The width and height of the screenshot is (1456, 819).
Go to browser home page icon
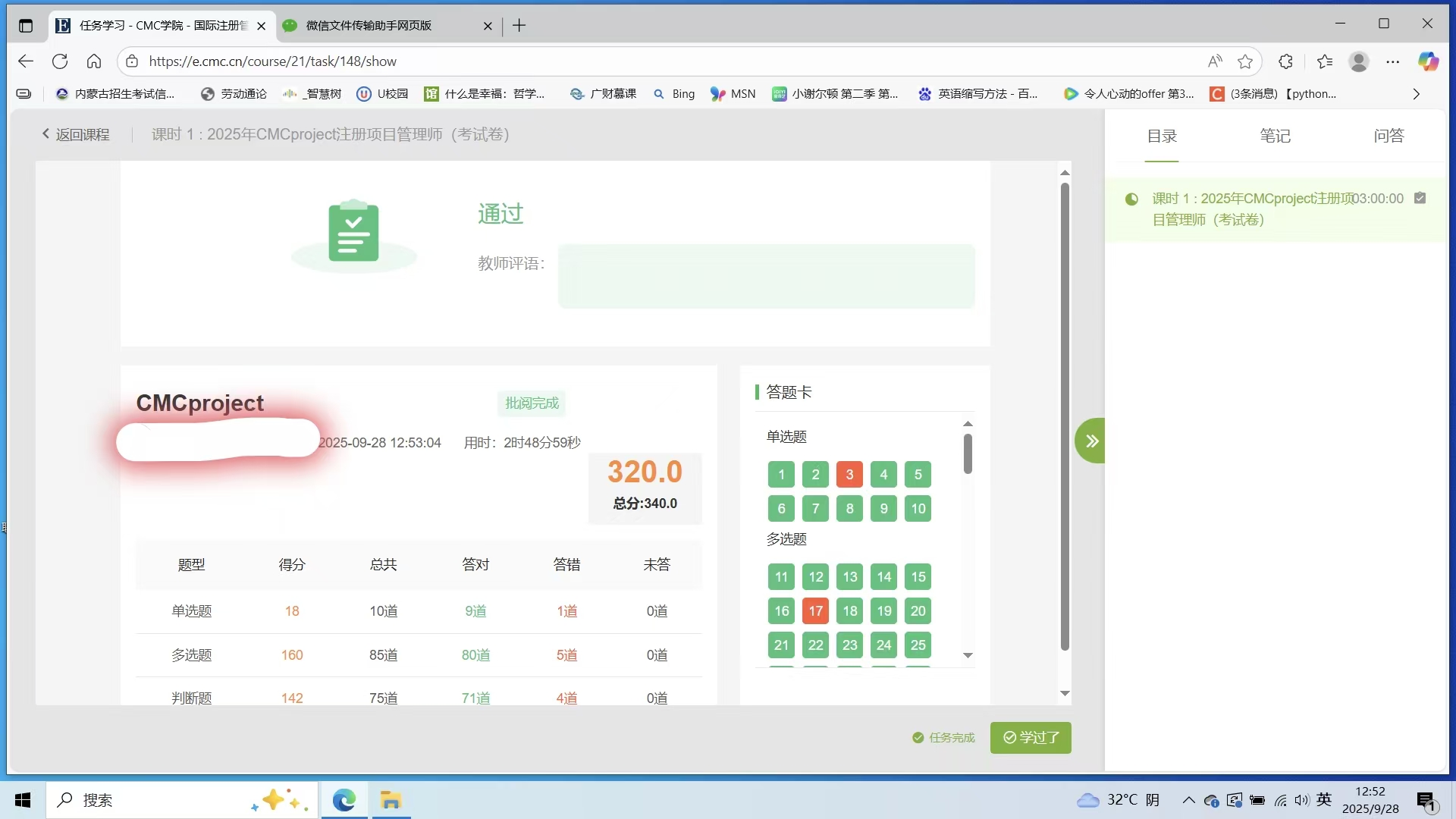[x=94, y=61]
